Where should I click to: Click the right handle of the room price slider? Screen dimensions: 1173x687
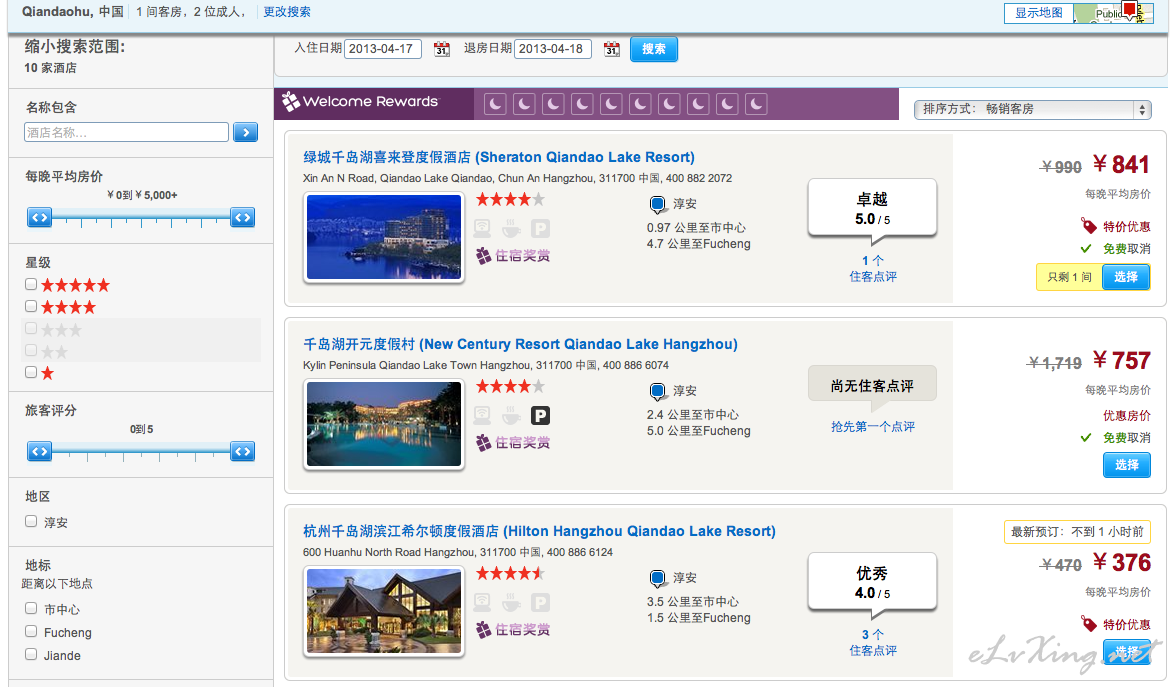242,218
